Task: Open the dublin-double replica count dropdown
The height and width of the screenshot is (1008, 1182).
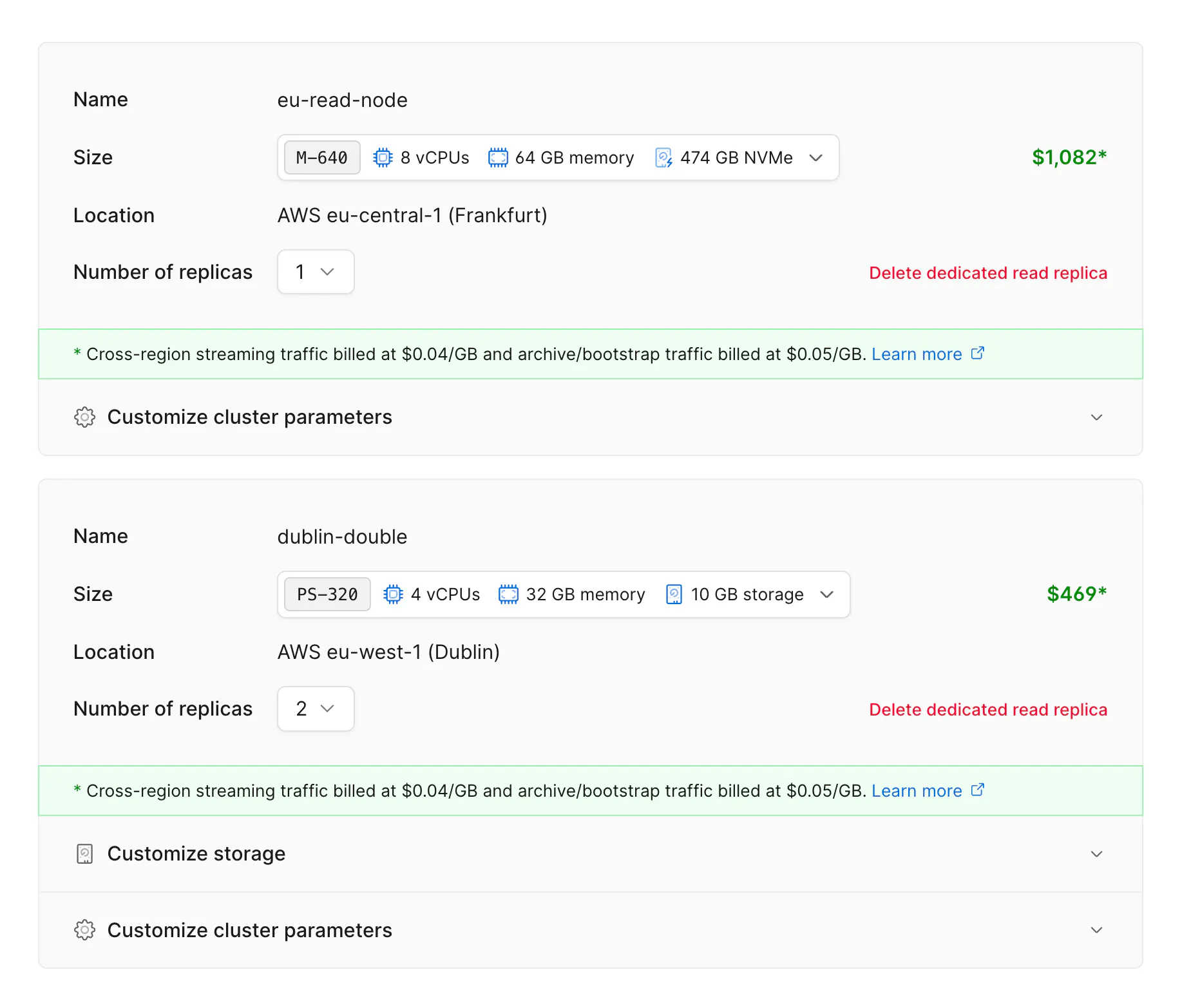Action: 316,708
